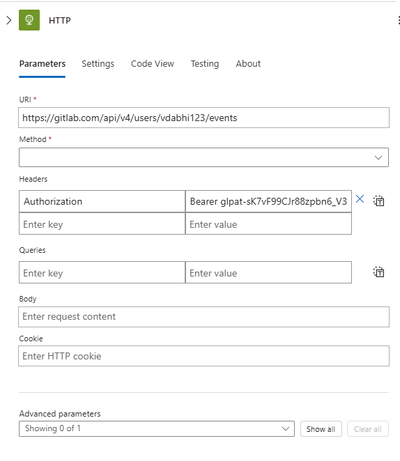Collapse the panel using the left chevron
The height and width of the screenshot is (461, 400).
[x=9, y=20]
